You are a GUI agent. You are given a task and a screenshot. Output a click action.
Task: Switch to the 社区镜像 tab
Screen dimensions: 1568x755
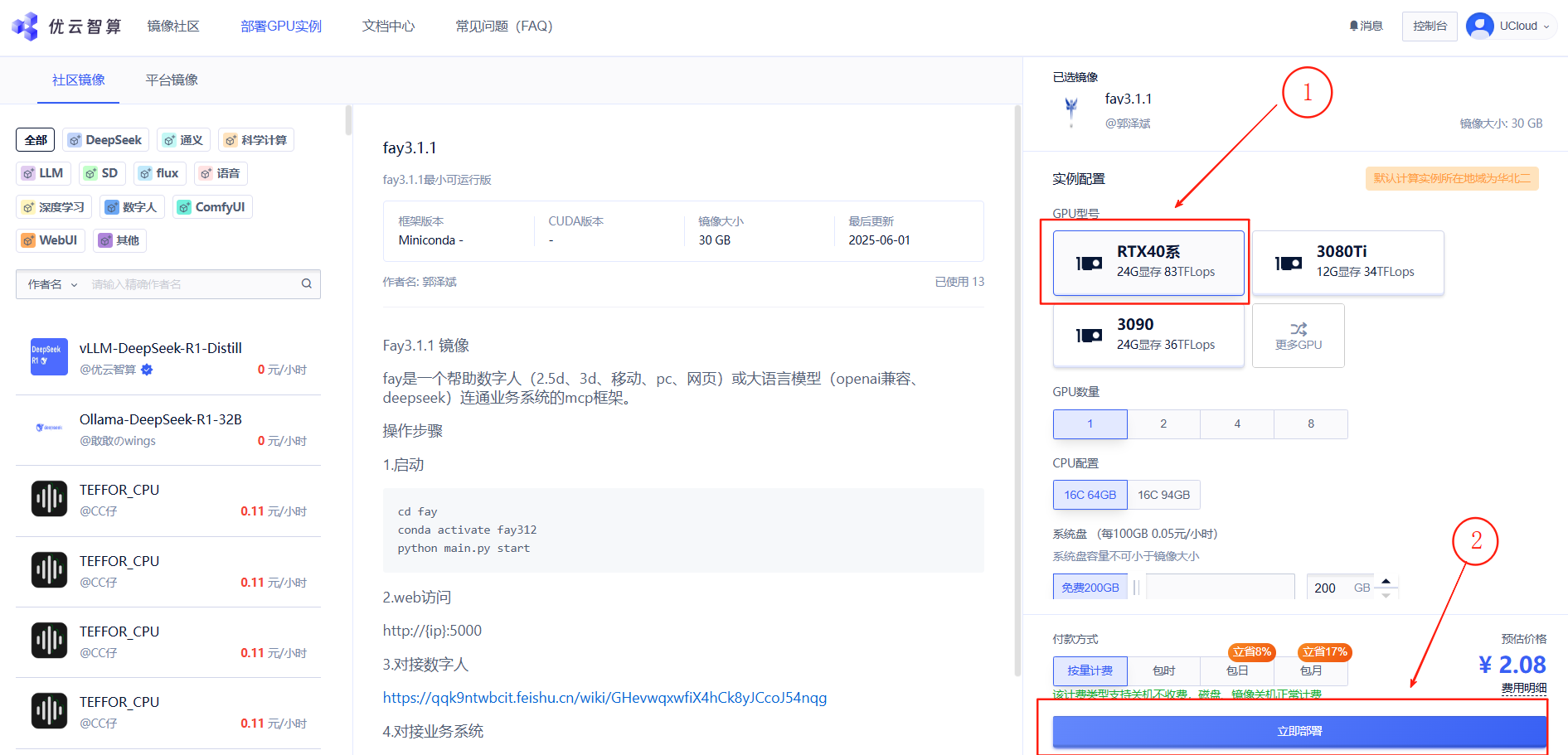(x=79, y=80)
